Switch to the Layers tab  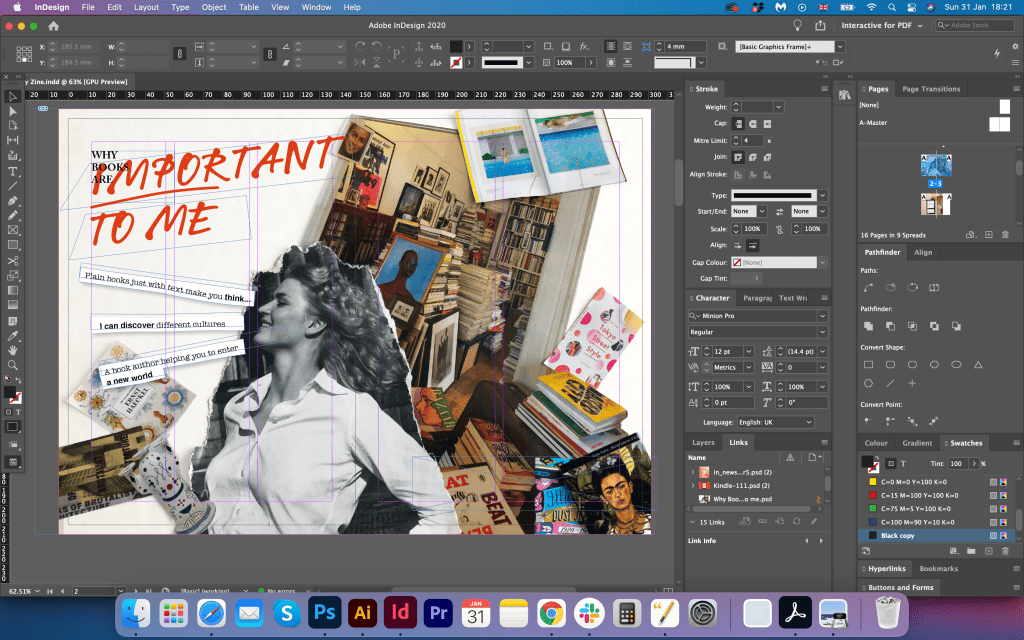pyautogui.click(x=703, y=442)
